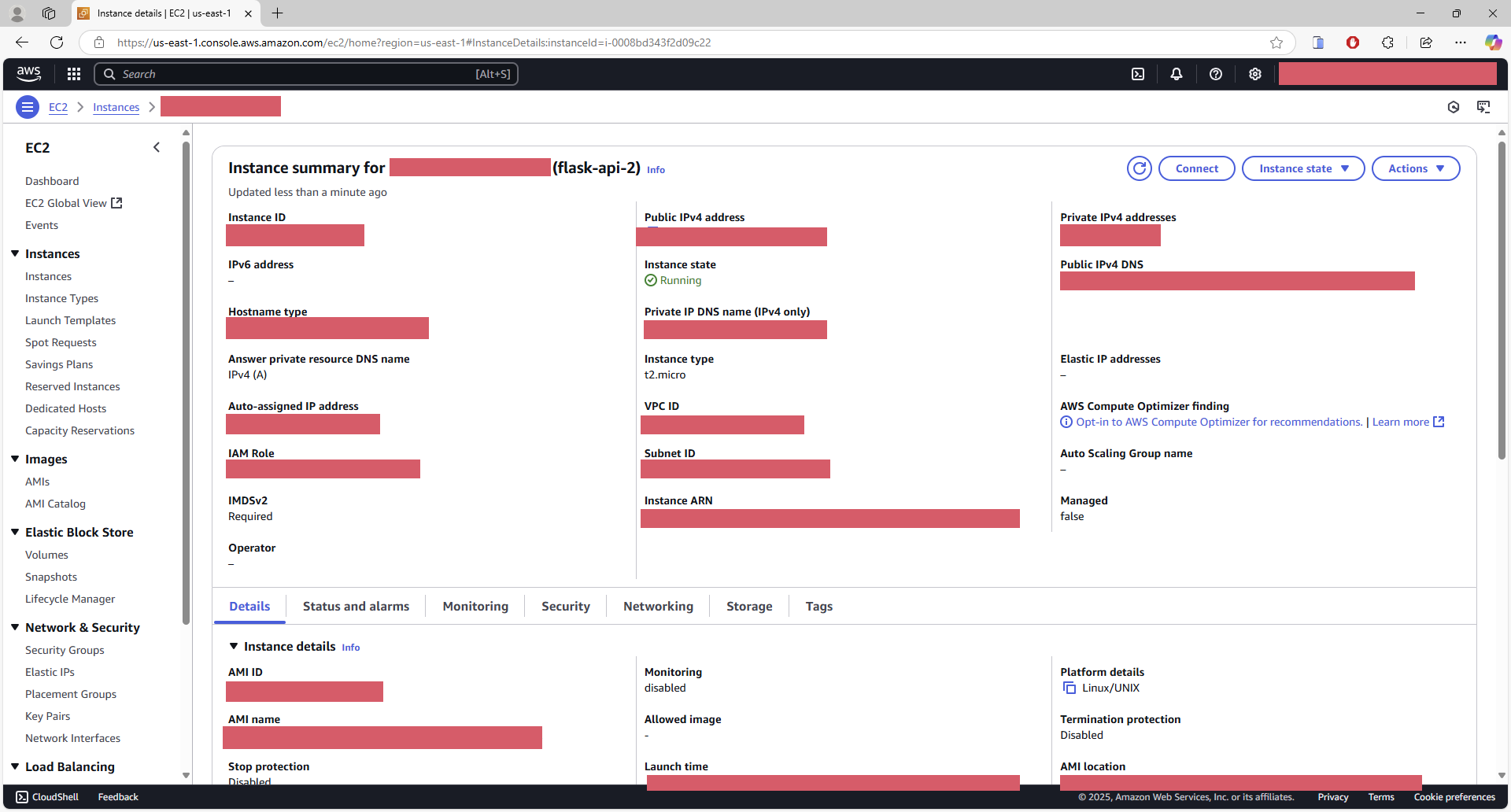Image resolution: width=1511 pixels, height=812 pixels.
Task: Open the Instance state dropdown
Action: pyautogui.click(x=1302, y=168)
